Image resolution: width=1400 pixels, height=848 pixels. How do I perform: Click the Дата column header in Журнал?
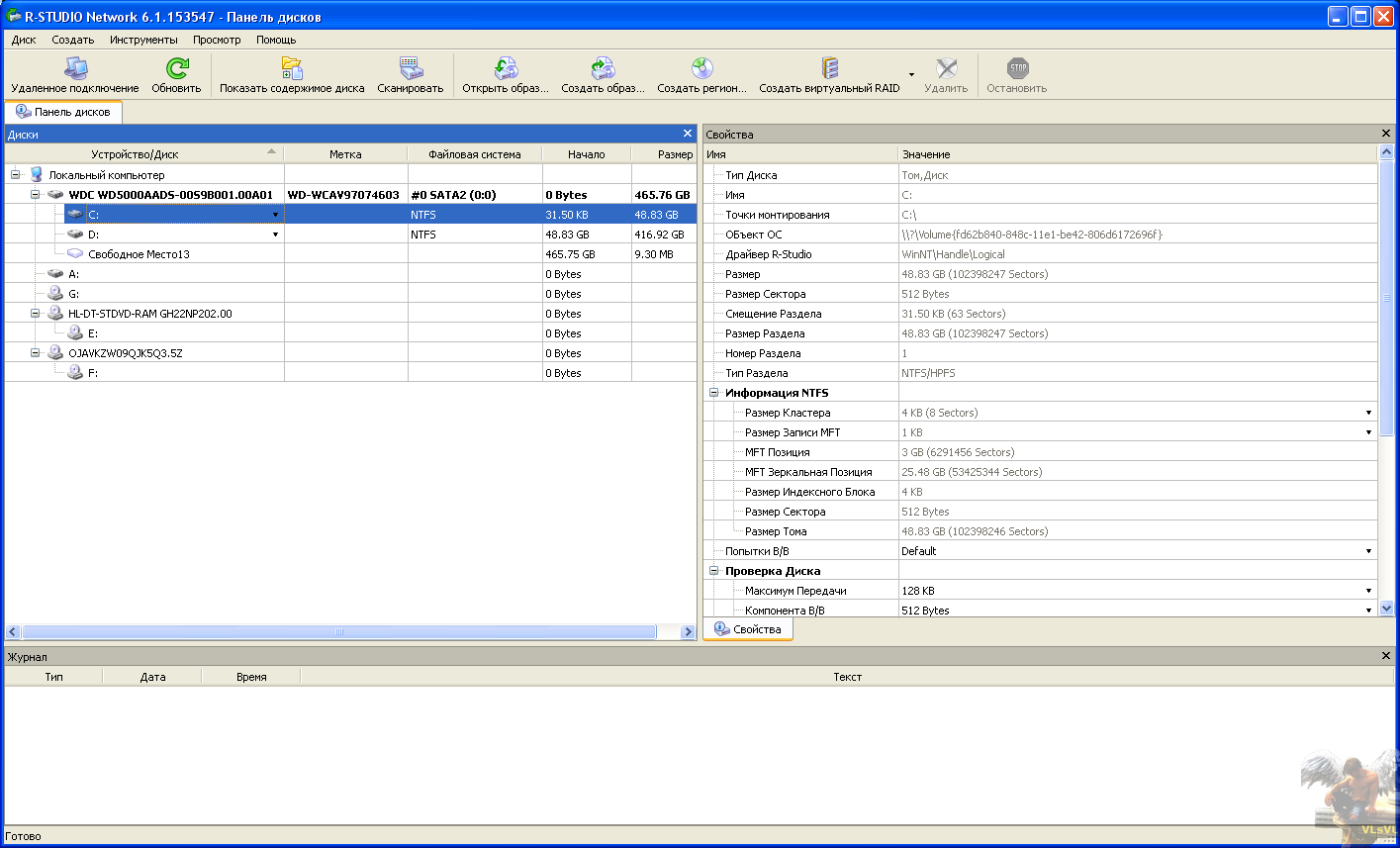point(152,677)
